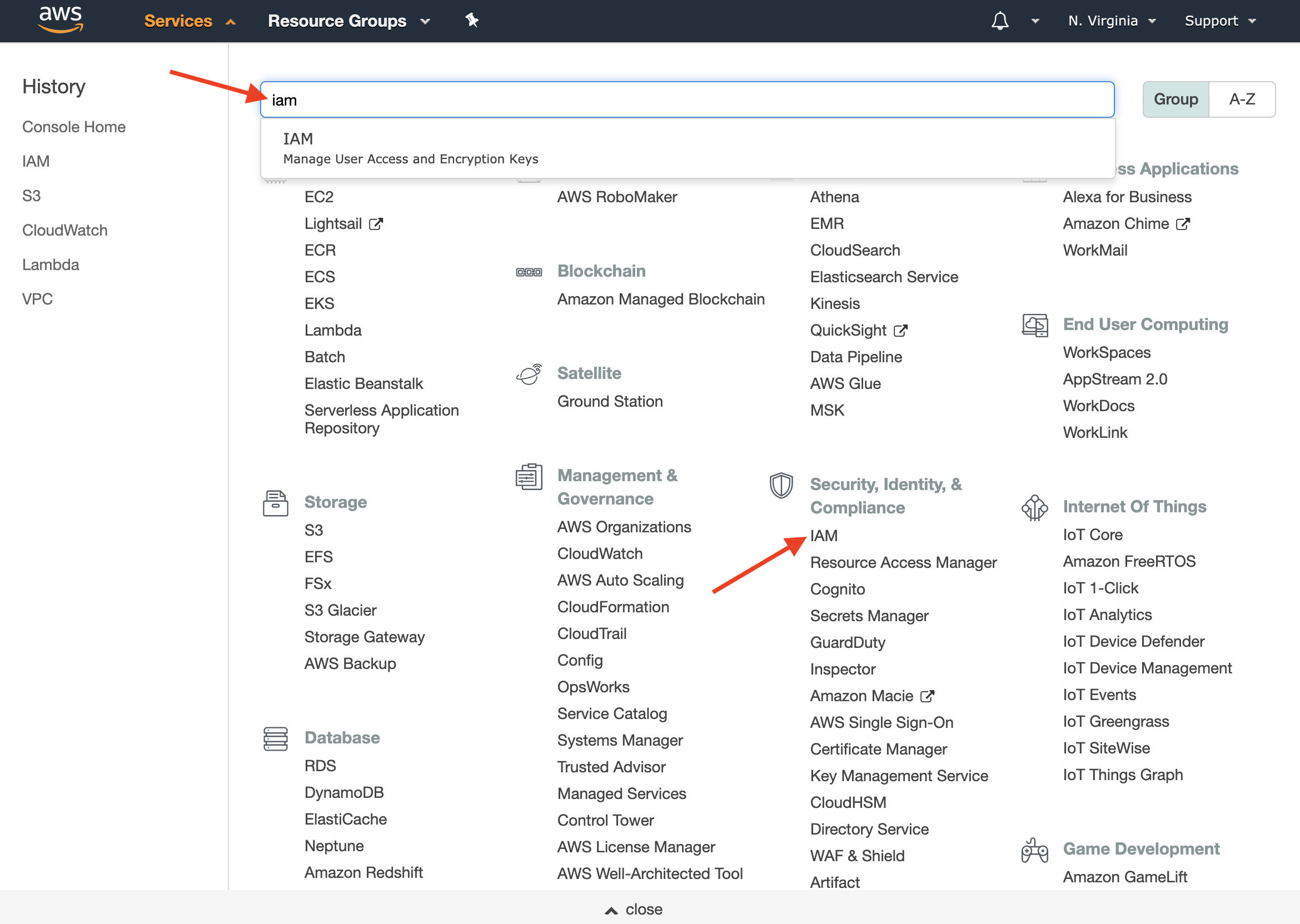Open AWS Glue service
Image resolution: width=1300 pixels, height=924 pixels.
(x=845, y=384)
